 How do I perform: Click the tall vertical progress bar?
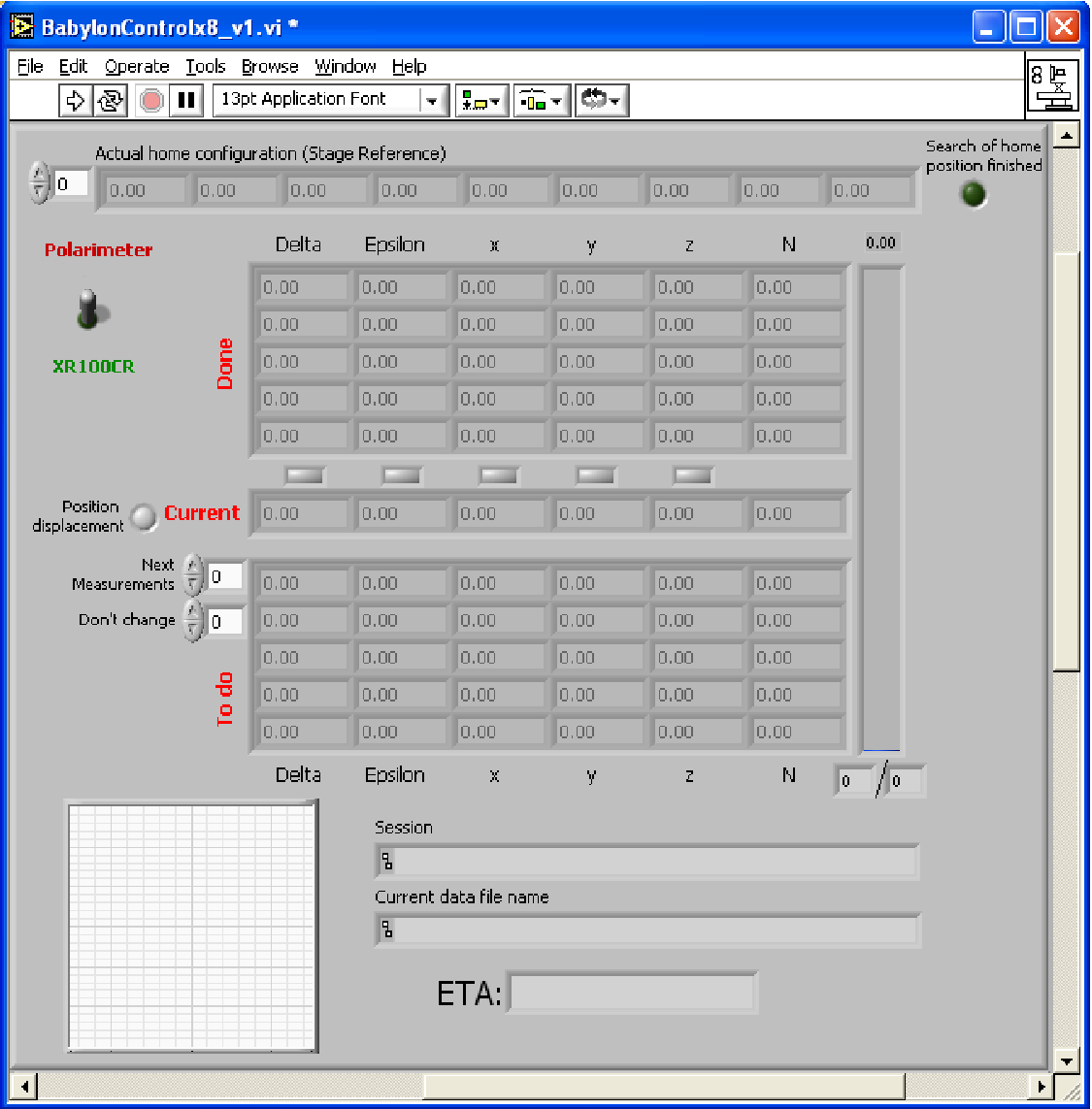click(x=881, y=508)
